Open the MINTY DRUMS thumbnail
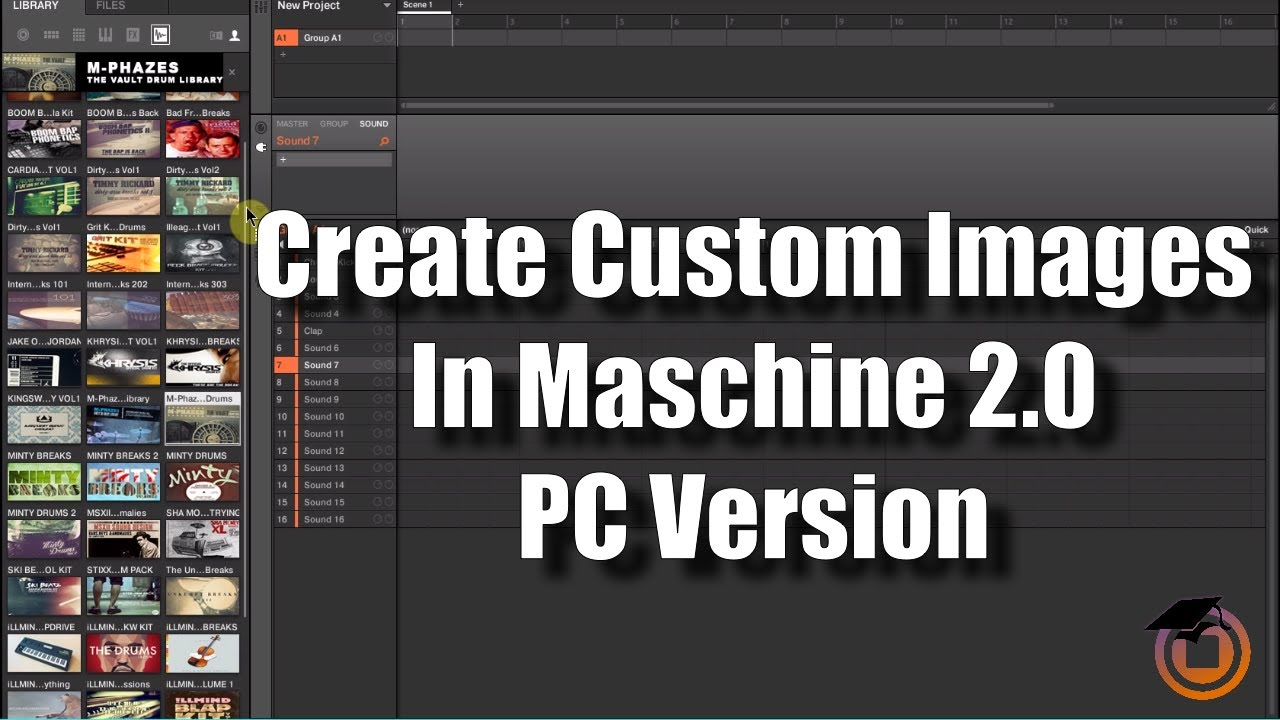 click(202, 481)
